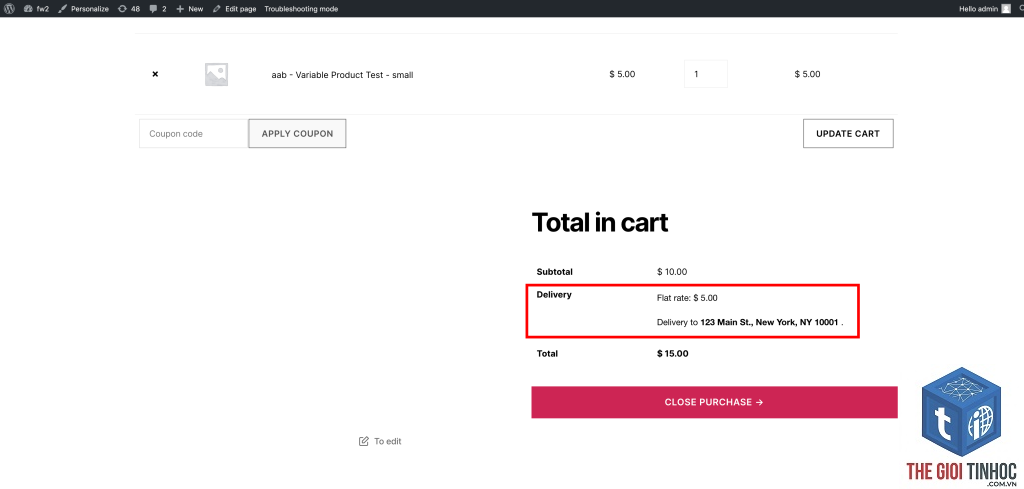Open aab - Variable Product Test - small link
The width and height of the screenshot is (1024, 489).
click(342, 75)
